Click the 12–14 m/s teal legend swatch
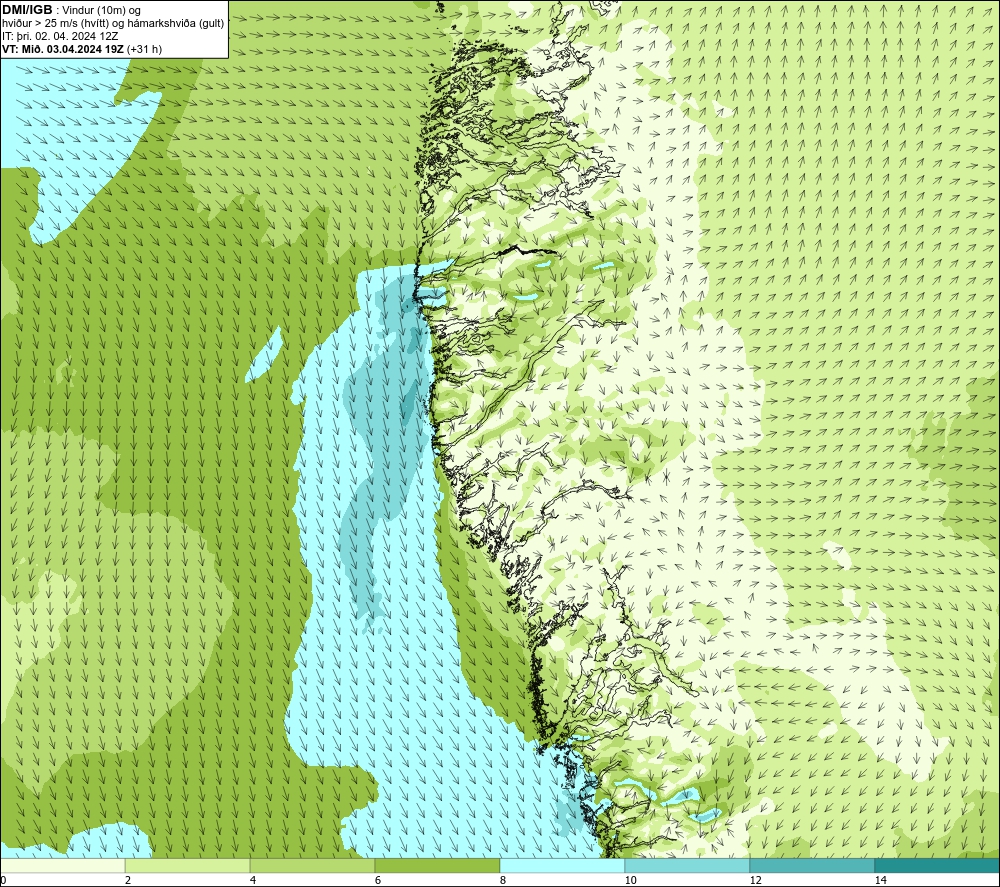Screen dimensions: 1000x887 tap(812, 866)
